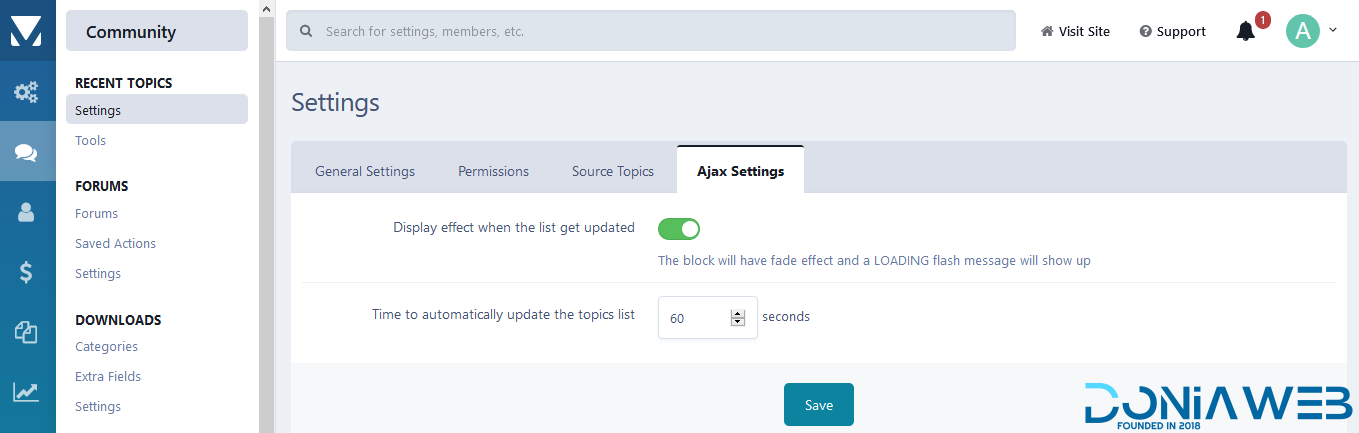Open Tools under Recent Topics
Image resolution: width=1359 pixels, height=433 pixels.
tap(90, 141)
